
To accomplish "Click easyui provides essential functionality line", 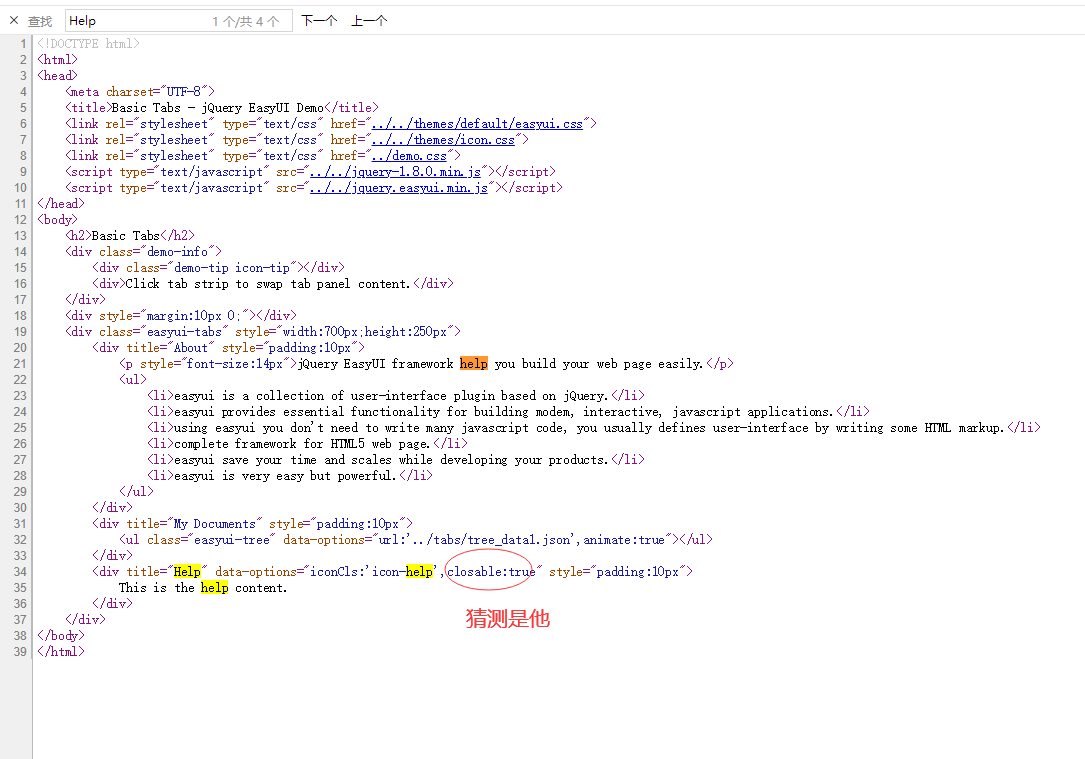I will (x=508, y=412).
